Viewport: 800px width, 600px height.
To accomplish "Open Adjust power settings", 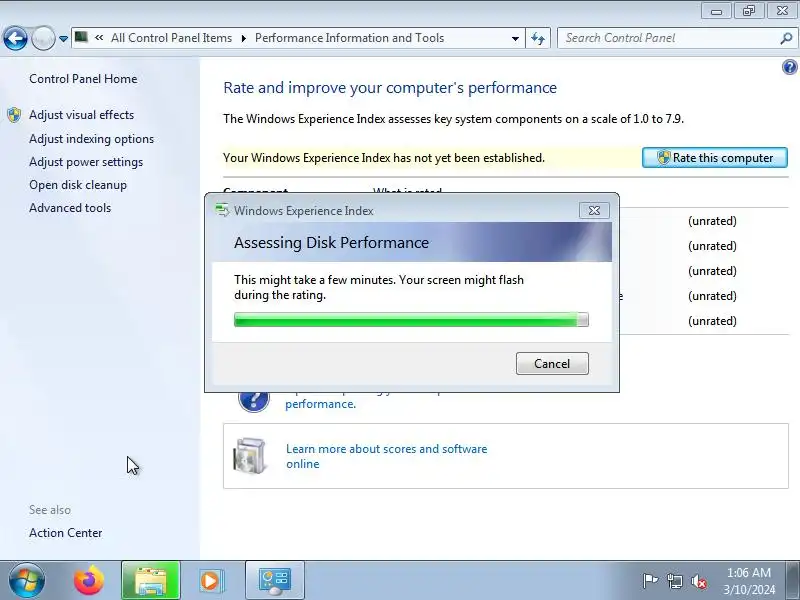I will tap(86, 162).
